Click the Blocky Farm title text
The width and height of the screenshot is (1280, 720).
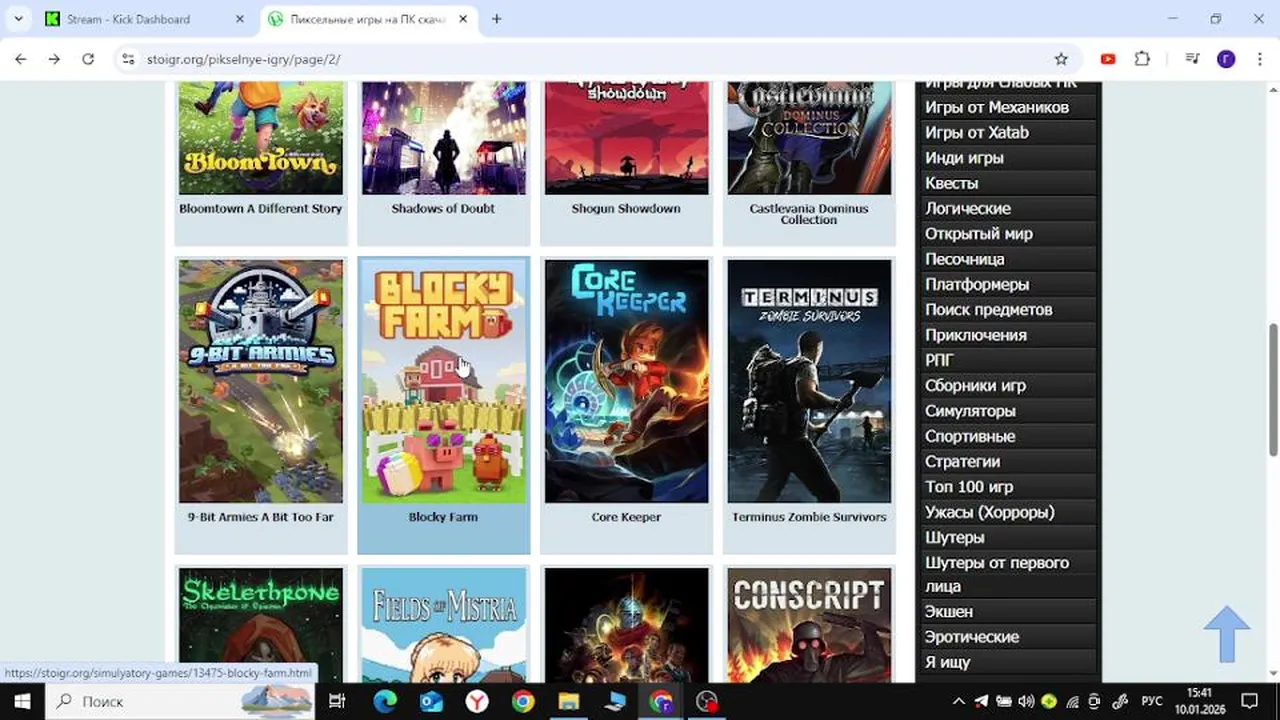[443, 517]
